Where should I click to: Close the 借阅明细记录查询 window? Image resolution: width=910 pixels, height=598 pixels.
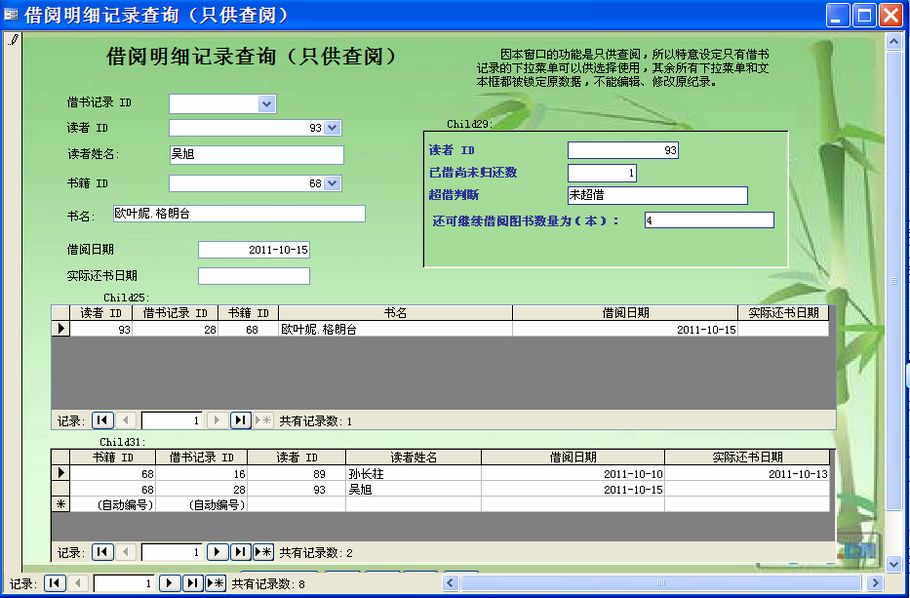pyautogui.click(x=891, y=15)
